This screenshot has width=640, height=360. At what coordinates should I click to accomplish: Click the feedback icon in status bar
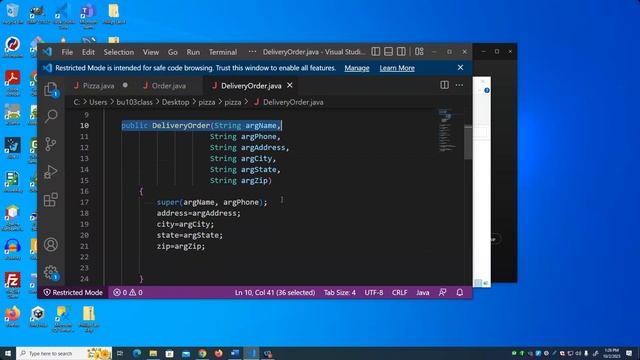point(442,292)
